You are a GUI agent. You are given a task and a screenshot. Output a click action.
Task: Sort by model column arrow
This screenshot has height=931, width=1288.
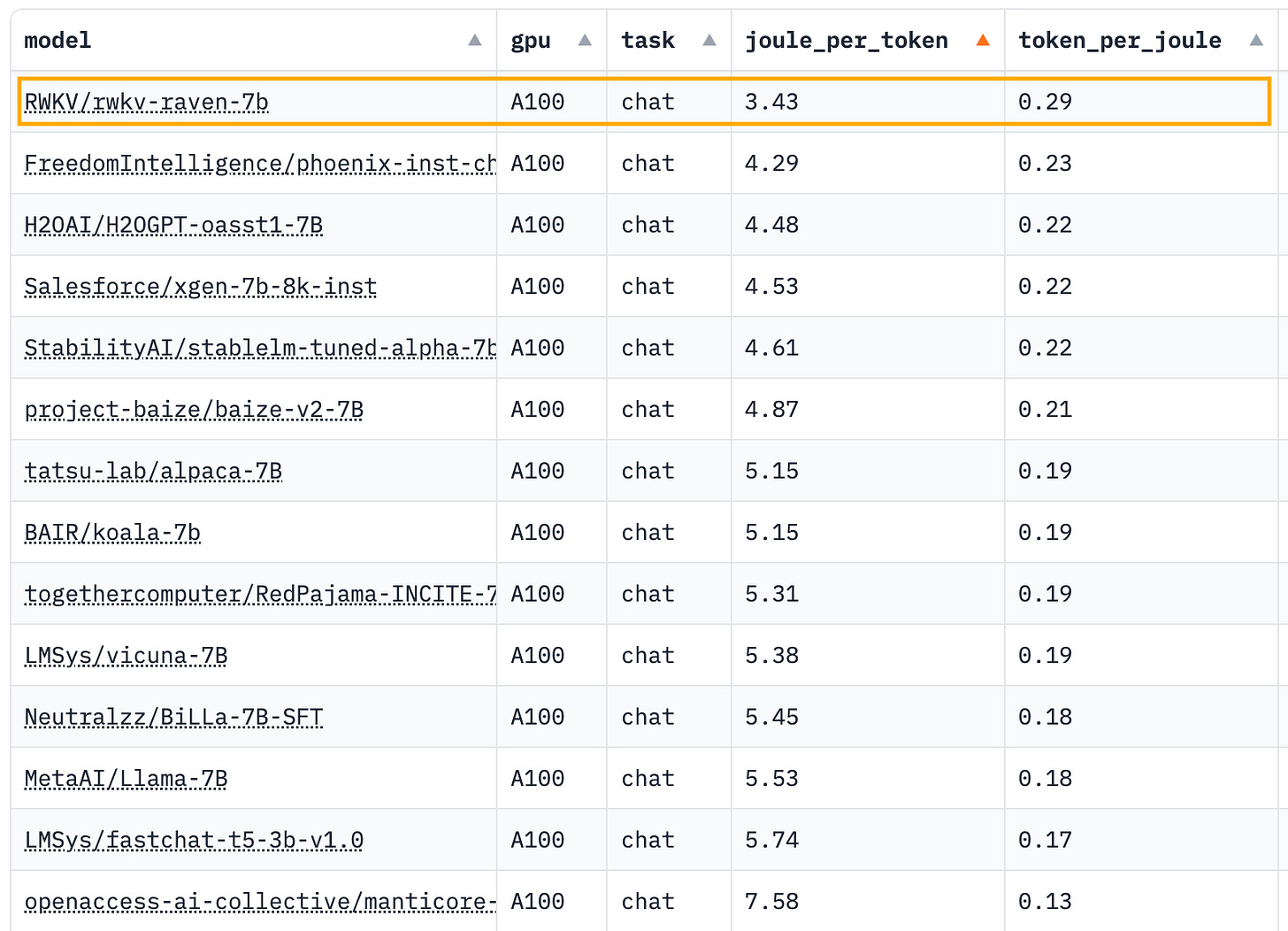click(x=475, y=41)
